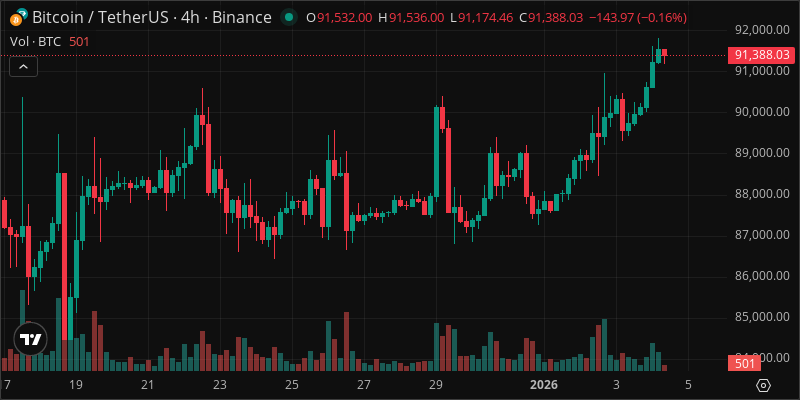Screen dimensions: 800x400
Task: Click the Low value L91,174.46
Action: [x=481, y=18]
